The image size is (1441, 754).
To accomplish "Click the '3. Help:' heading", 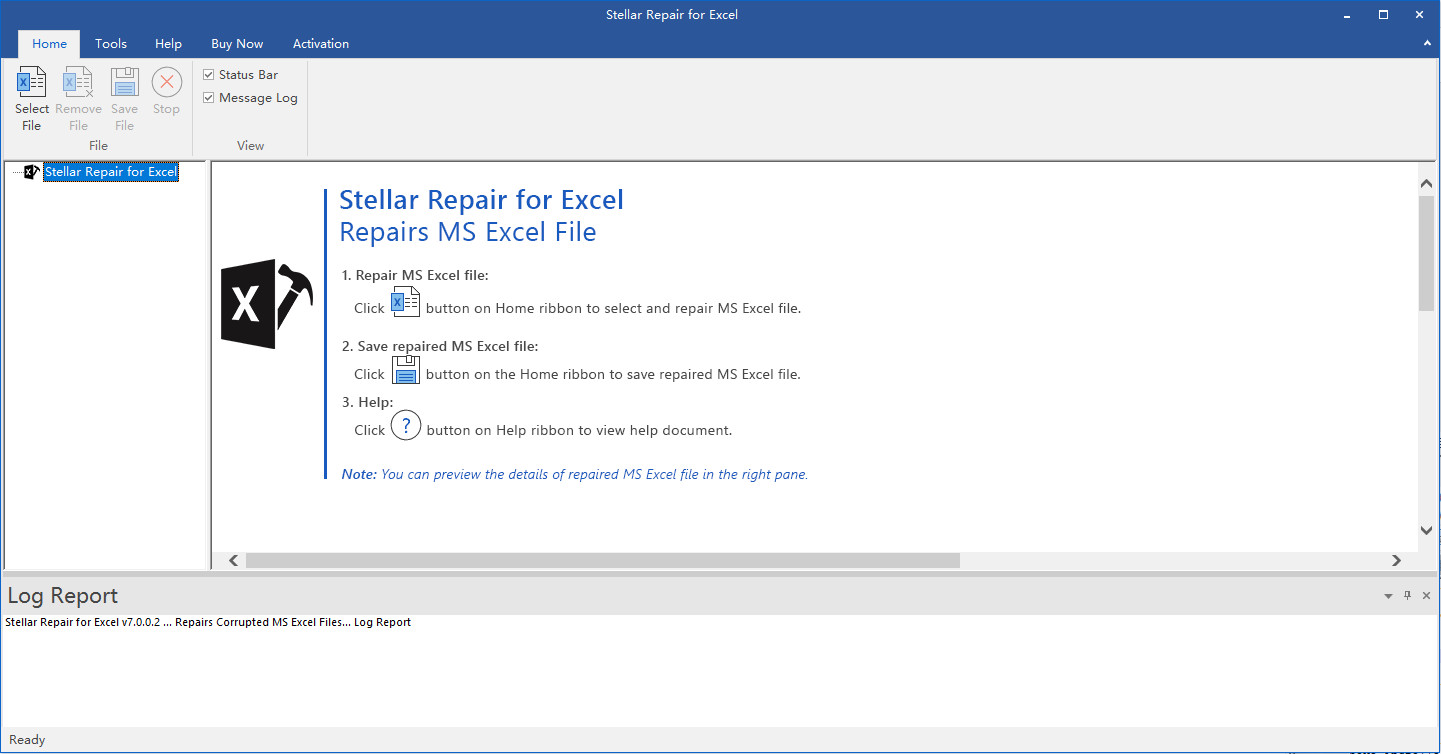I will [x=367, y=402].
